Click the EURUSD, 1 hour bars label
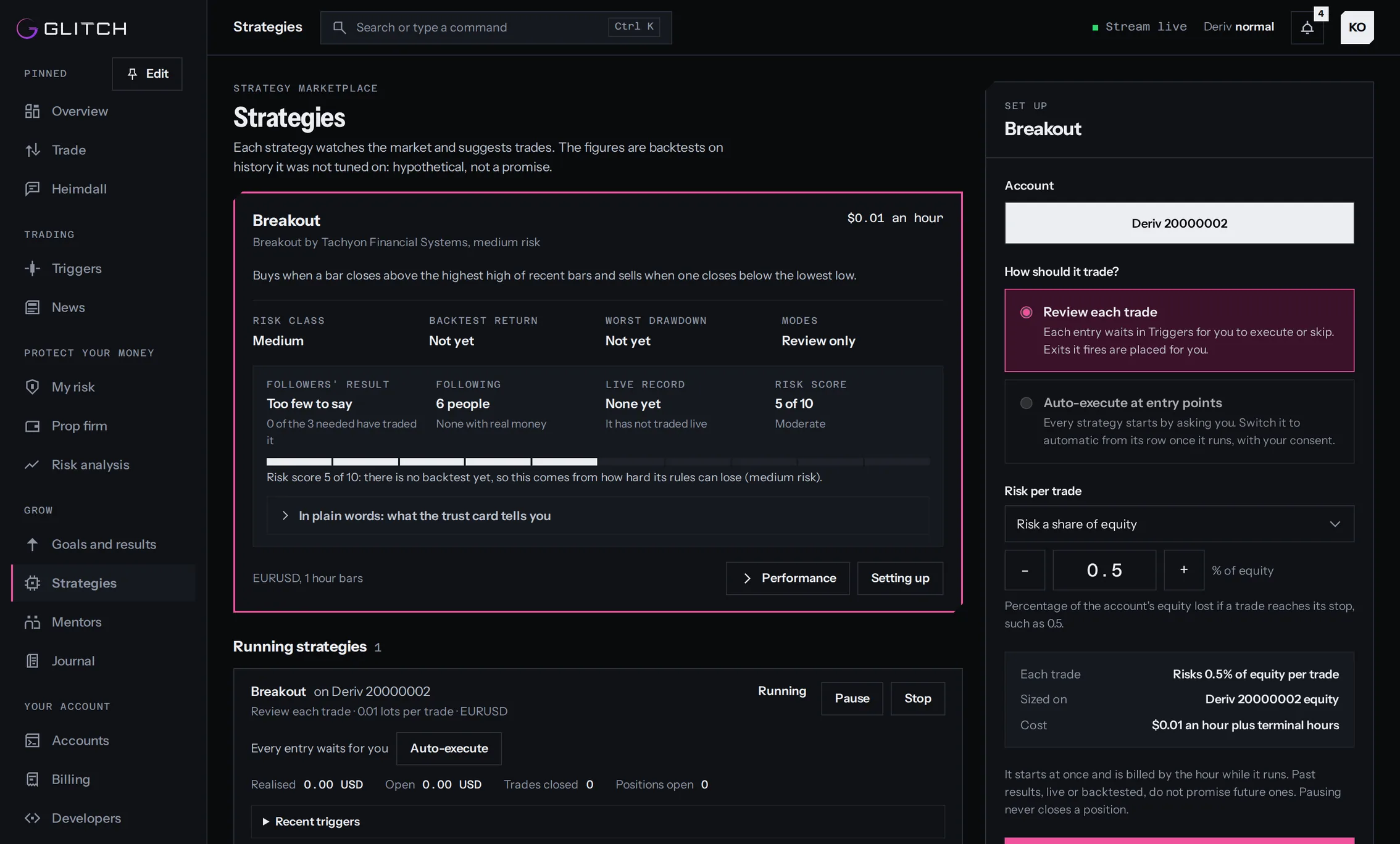Screen dimensions: 1400x844 point(307,578)
